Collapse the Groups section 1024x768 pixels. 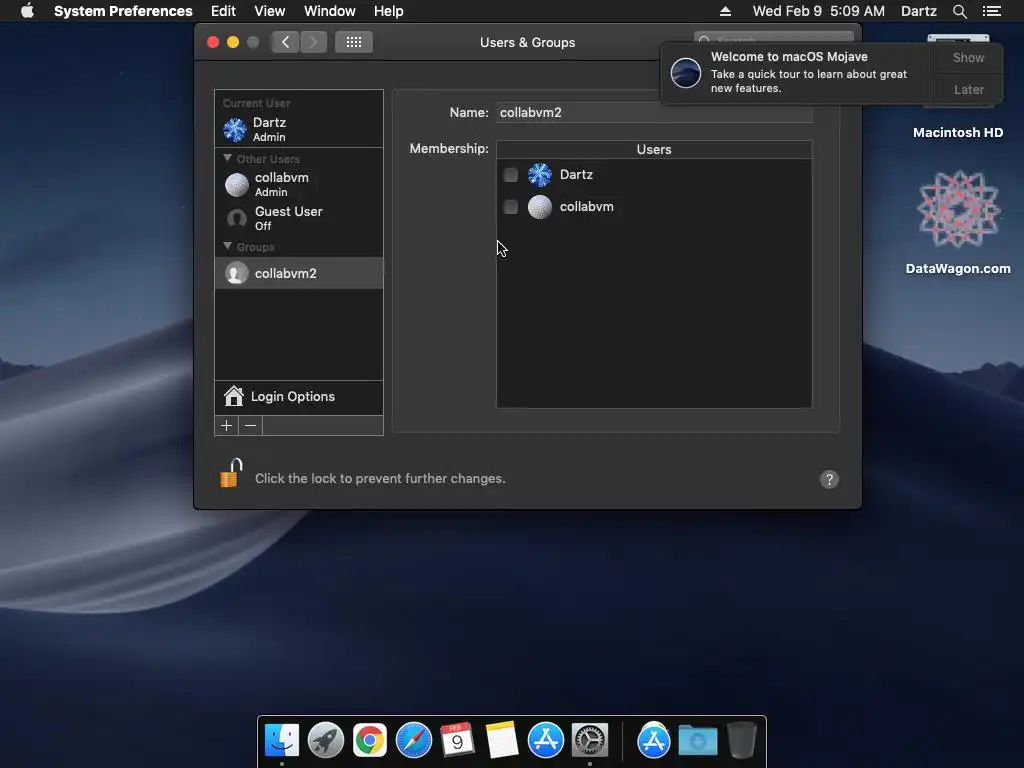point(227,246)
